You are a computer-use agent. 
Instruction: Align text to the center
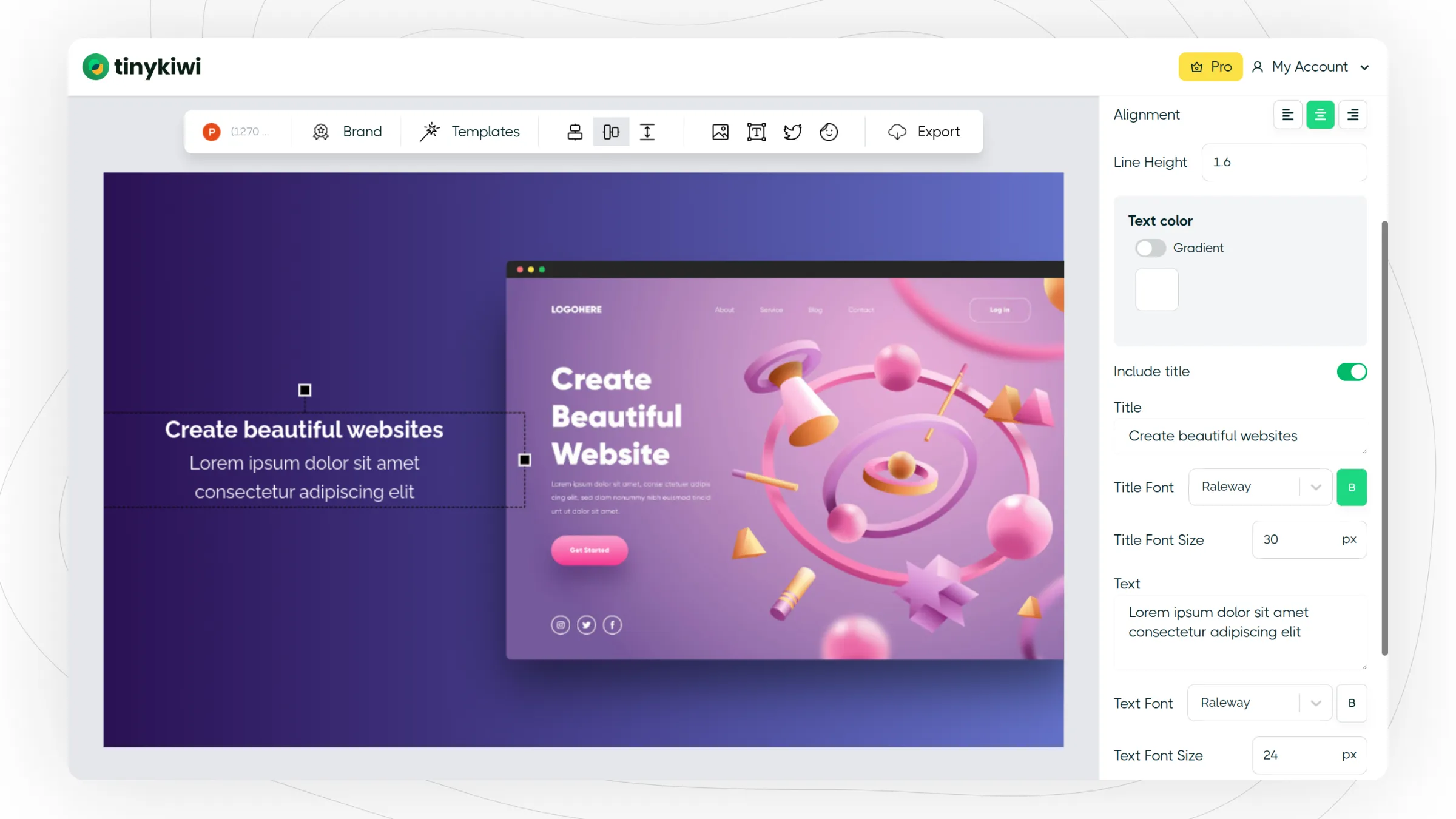pos(1320,115)
